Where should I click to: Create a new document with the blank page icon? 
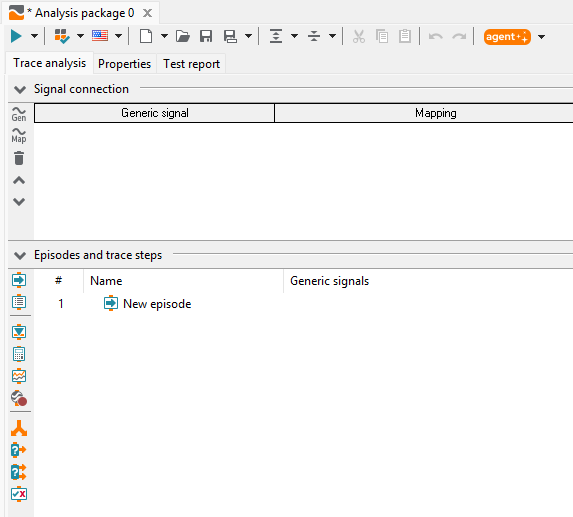click(x=146, y=37)
